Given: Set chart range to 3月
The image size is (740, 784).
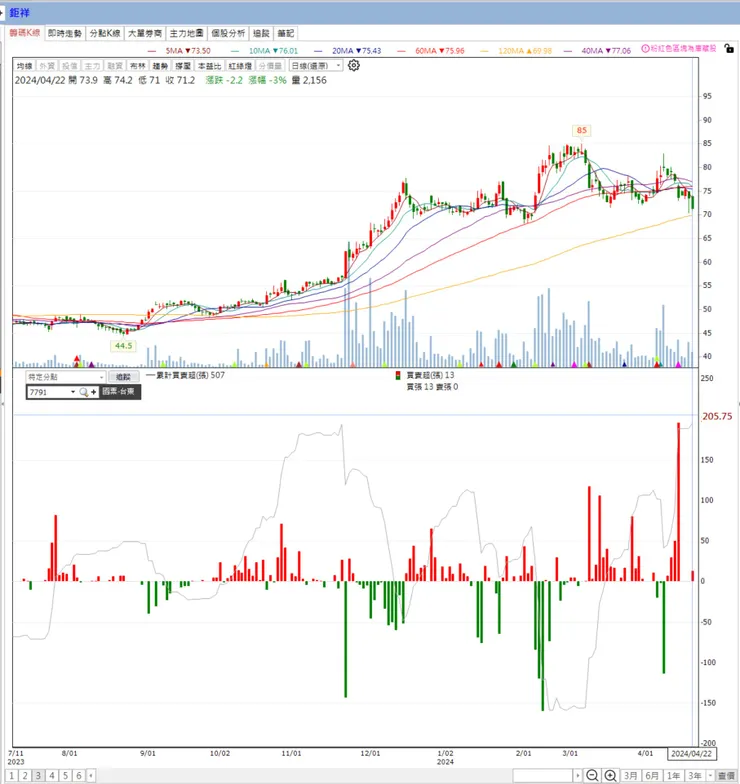Looking at the screenshot, I should coord(631,776).
